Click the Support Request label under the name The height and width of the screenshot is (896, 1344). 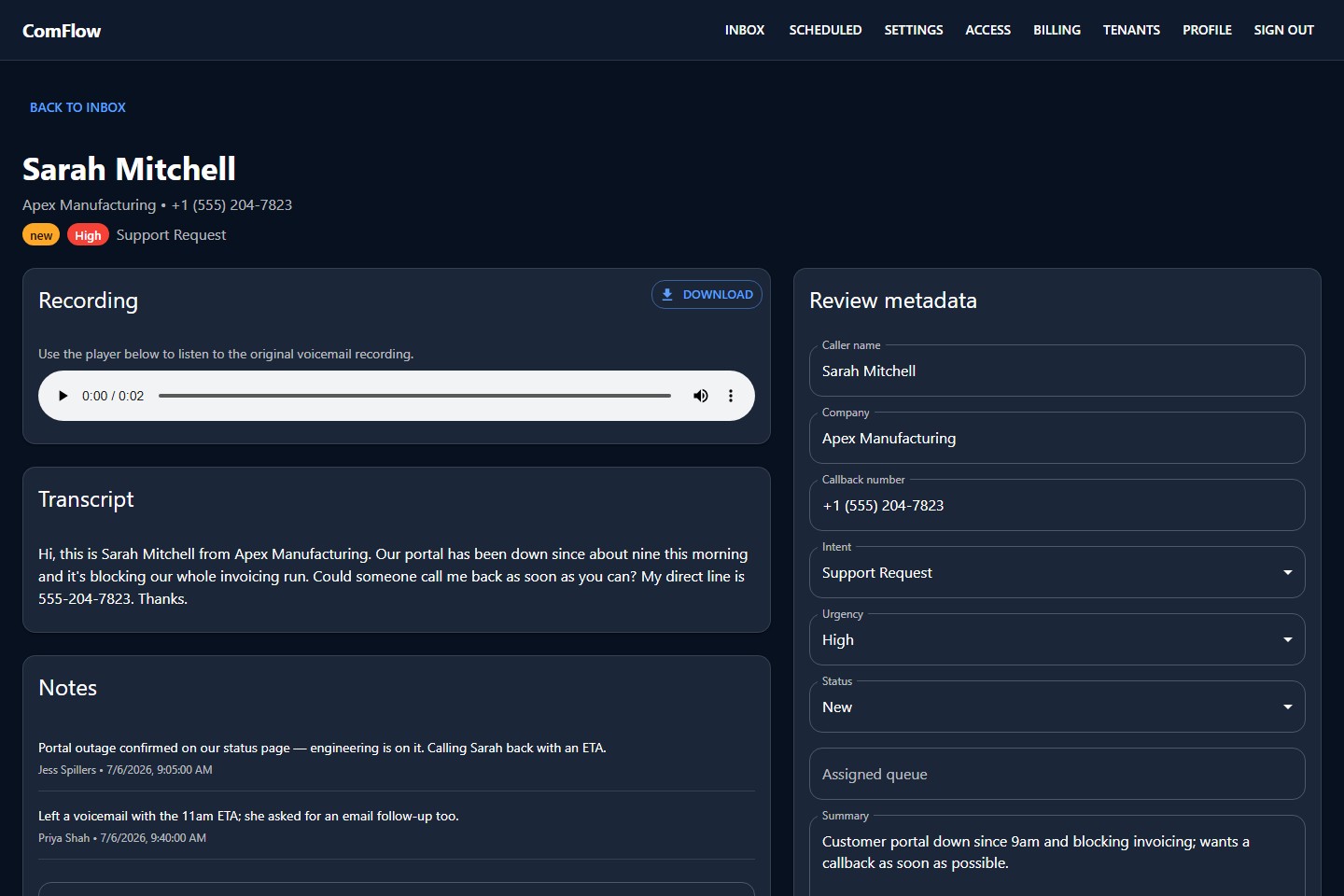click(171, 235)
